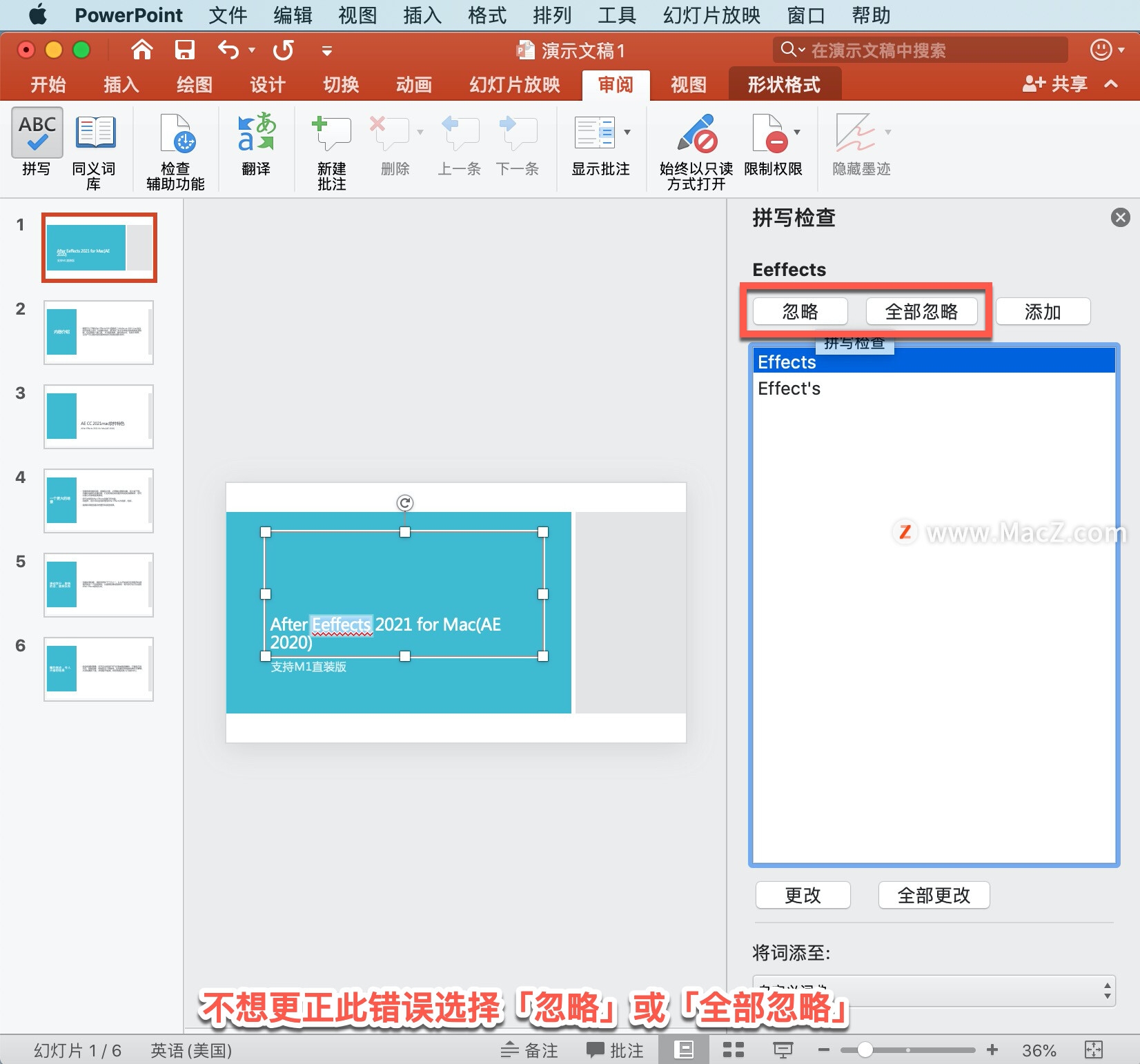Click Hide Ink (隐藏墨迹) icon
Screen dimensions: 1140x1064
(855, 132)
